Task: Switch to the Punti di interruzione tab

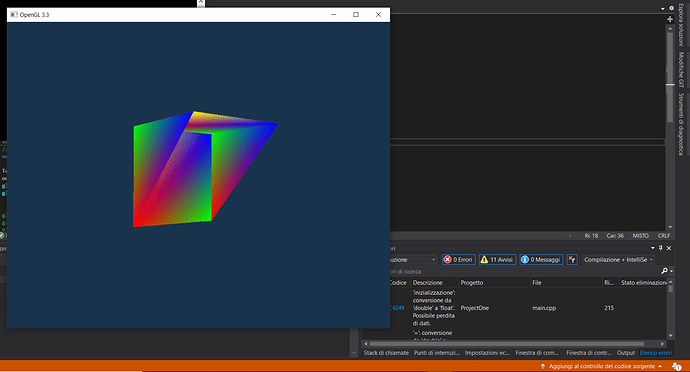Action: click(437, 353)
